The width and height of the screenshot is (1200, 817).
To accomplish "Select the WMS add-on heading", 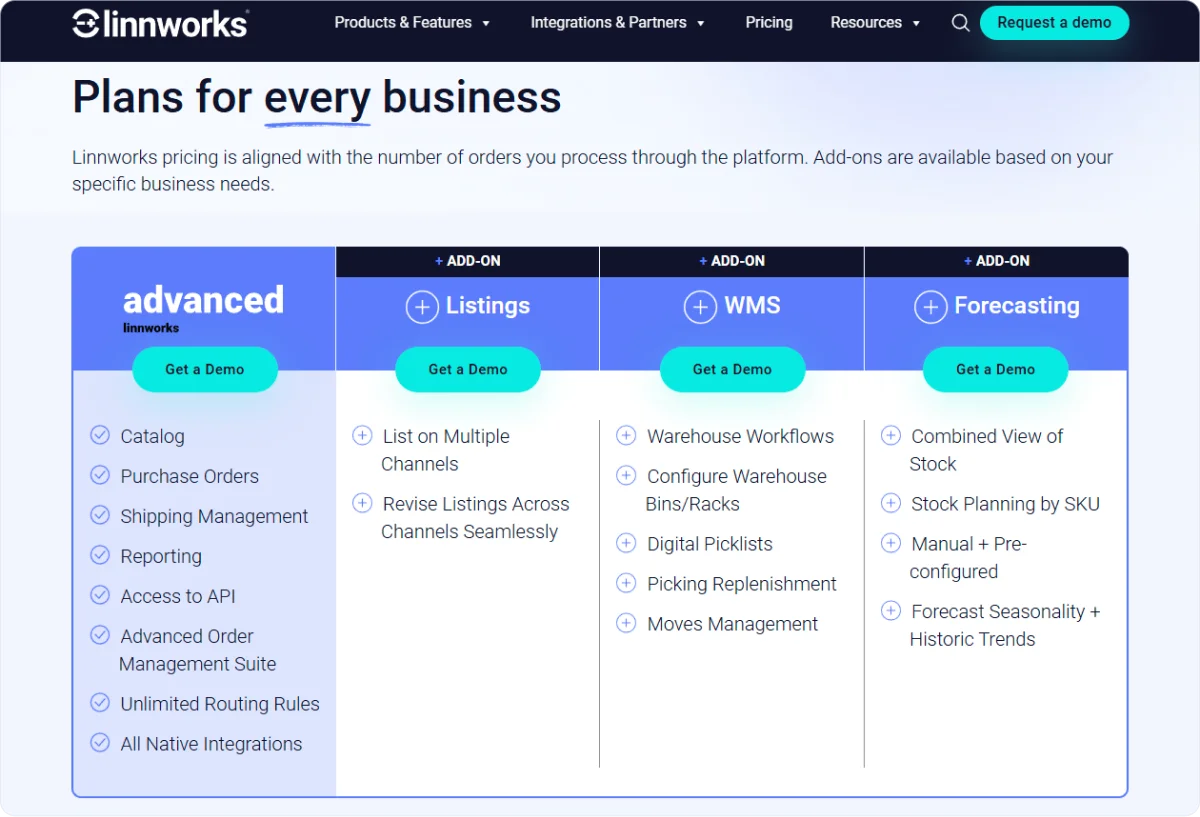I will 752,306.
